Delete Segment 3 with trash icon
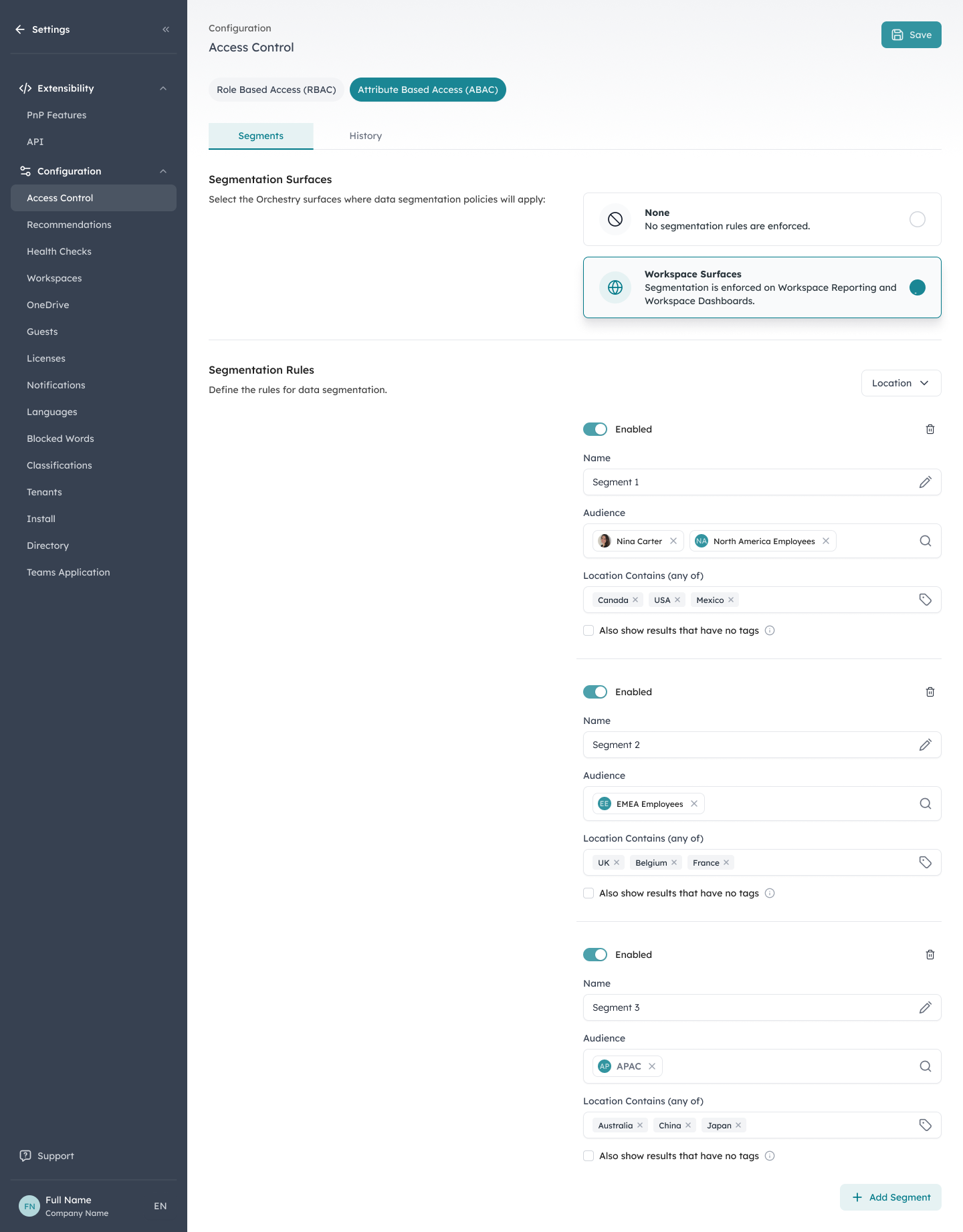This screenshot has height=1232, width=963. click(930, 955)
